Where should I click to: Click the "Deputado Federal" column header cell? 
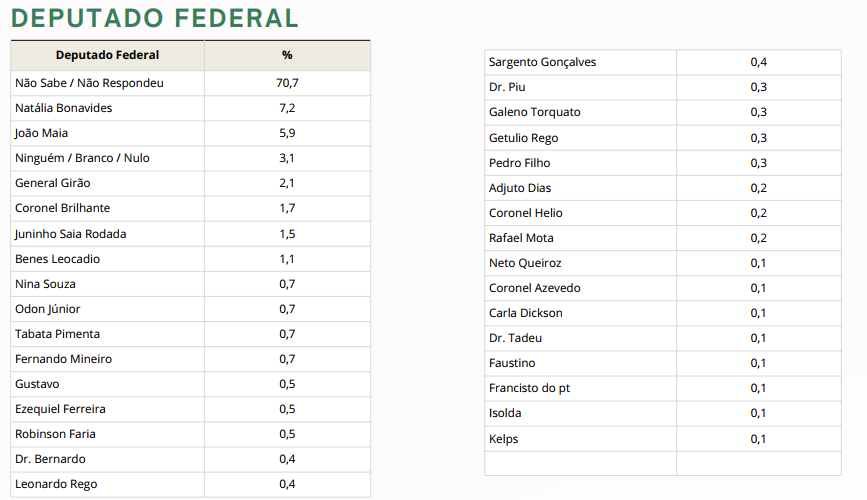(107, 55)
